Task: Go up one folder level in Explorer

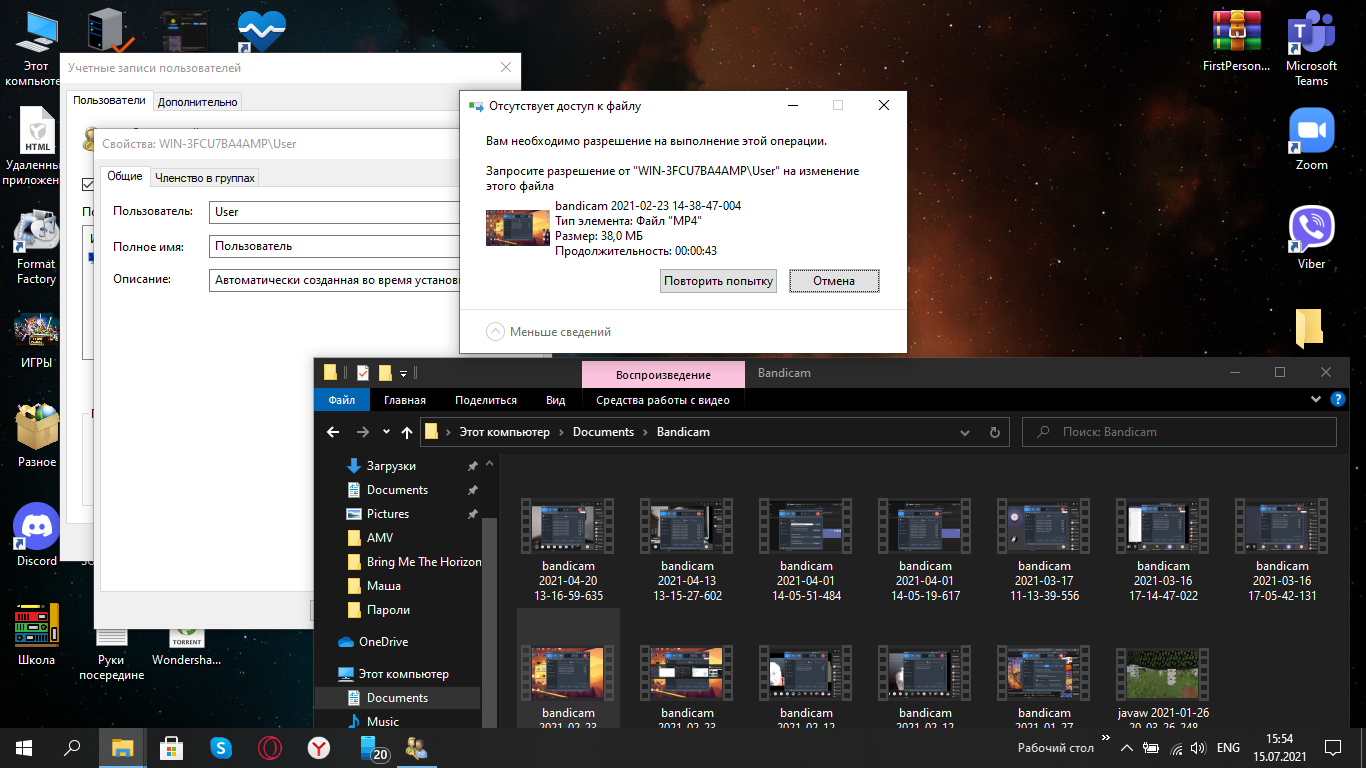Action: 406,432
